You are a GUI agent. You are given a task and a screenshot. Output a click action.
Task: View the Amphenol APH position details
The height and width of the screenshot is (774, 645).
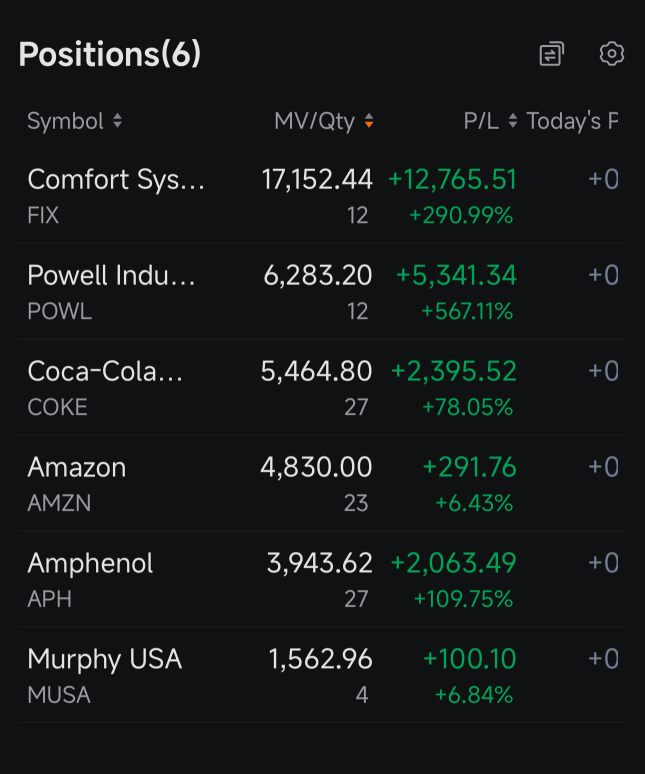[x=322, y=579]
